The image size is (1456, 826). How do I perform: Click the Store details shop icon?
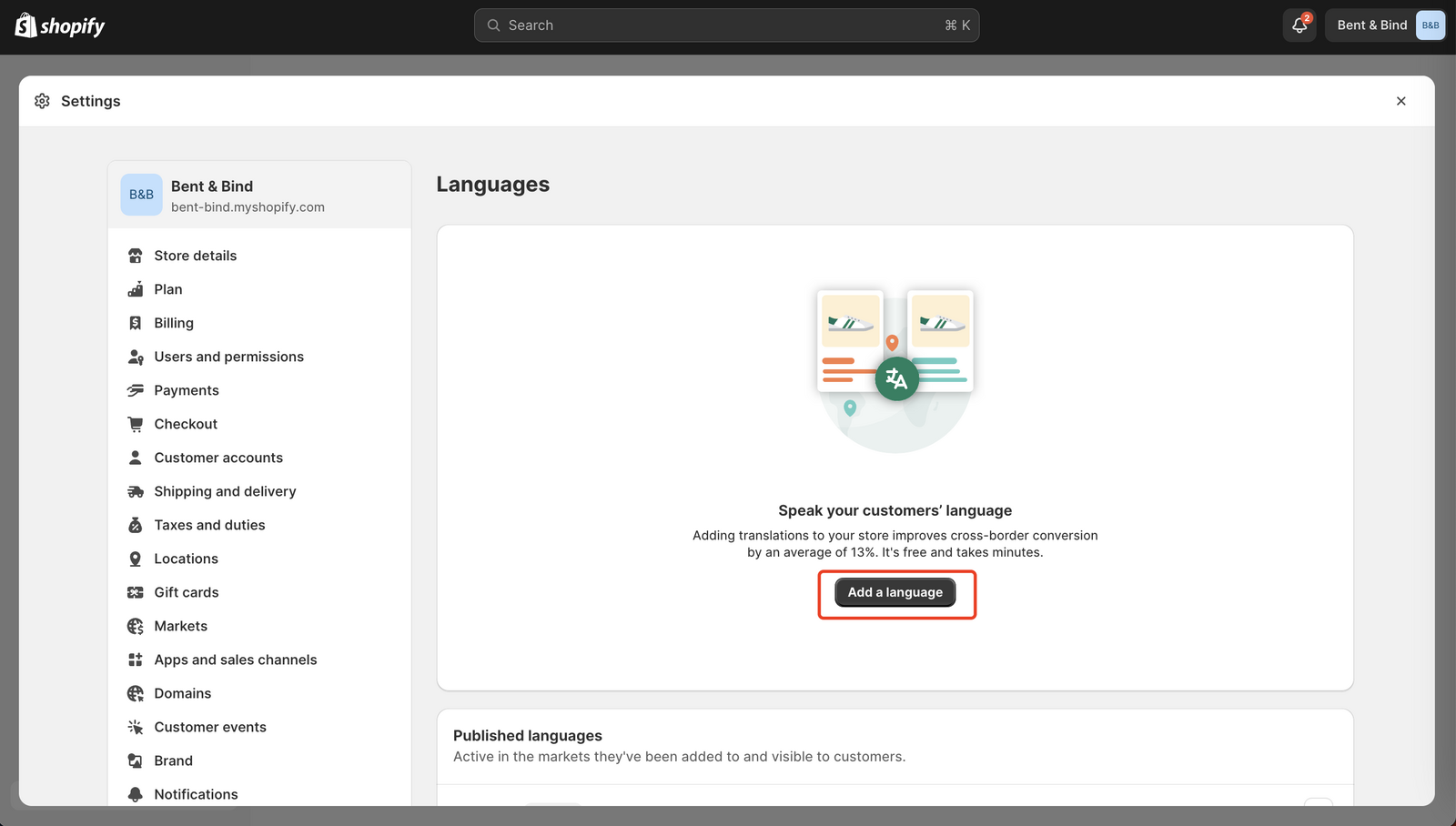pyautogui.click(x=136, y=256)
